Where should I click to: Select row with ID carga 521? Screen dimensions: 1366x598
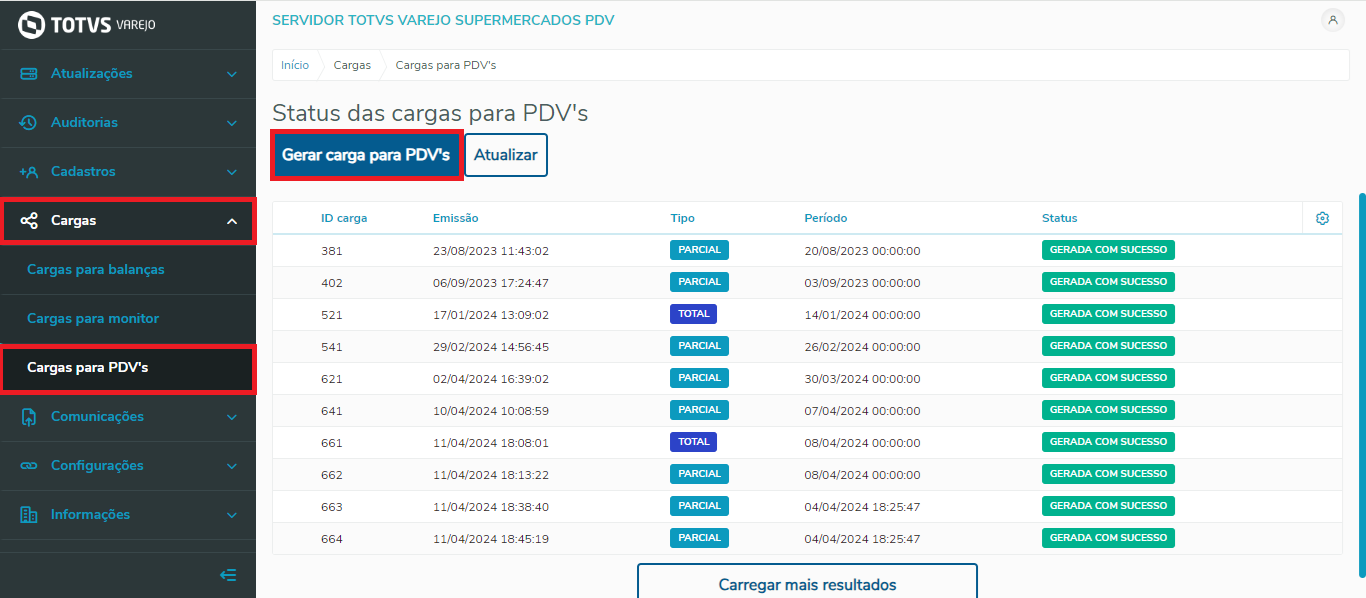pos(807,314)
